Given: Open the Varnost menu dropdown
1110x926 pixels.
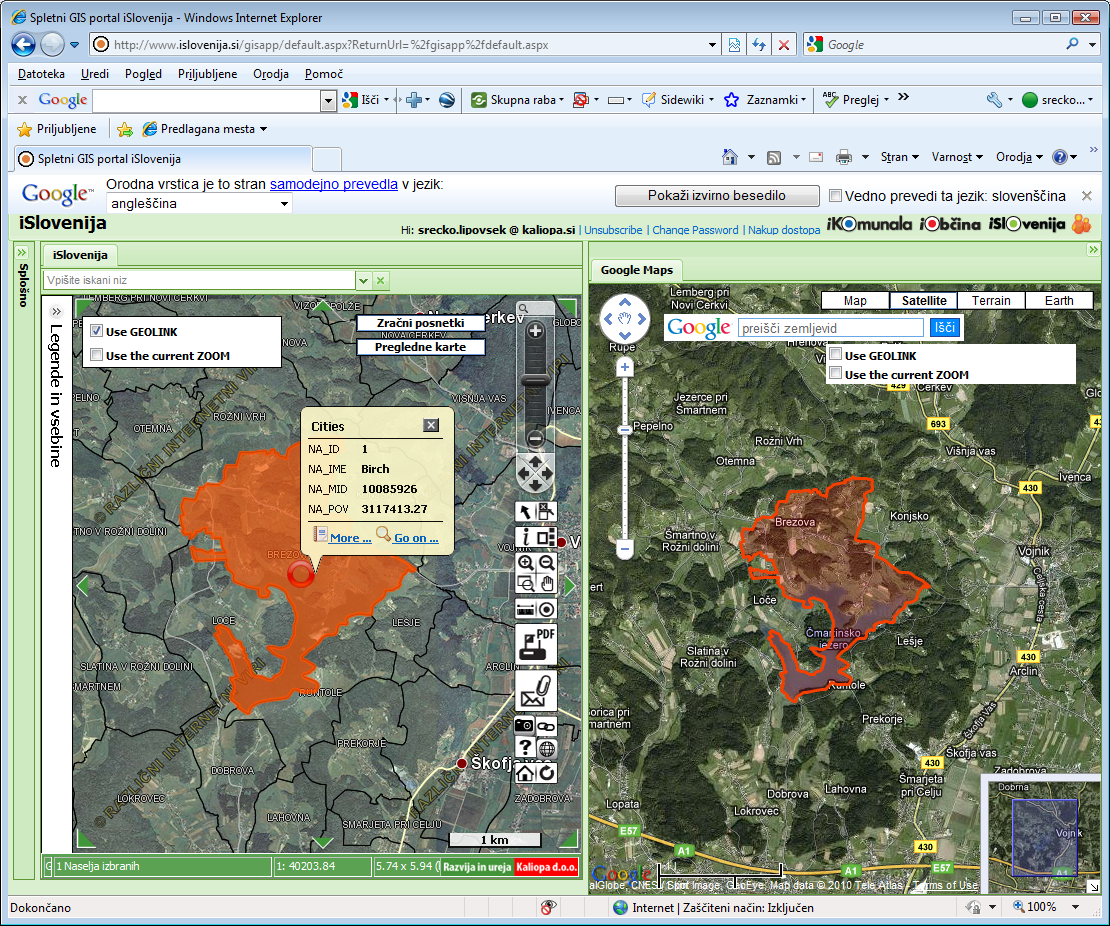Looking at the screenshot, I should pyautogui.click(x=957, y=156).
